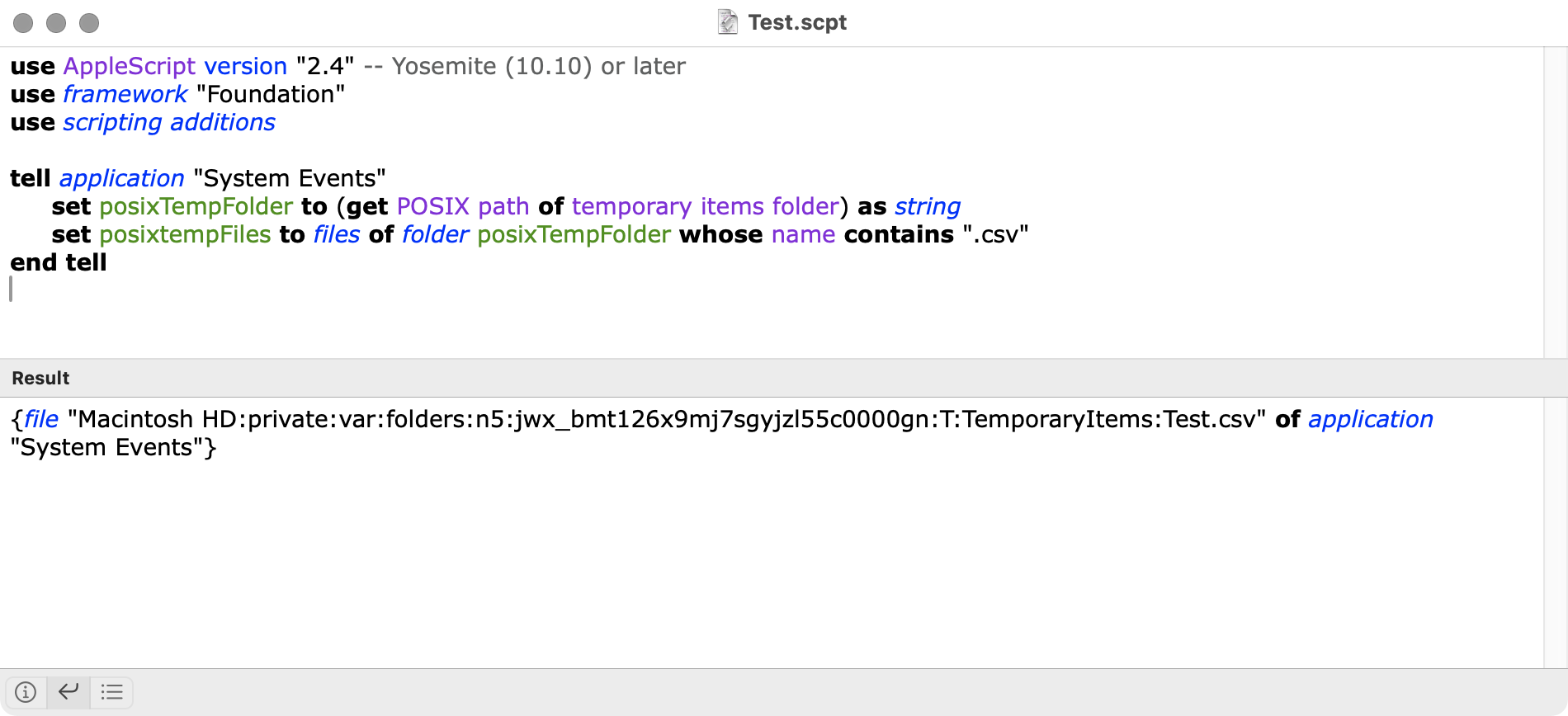The height and width of the screenshot is (716, 1568).
Task: Click the "end tell" line
Action: point(59,263)
